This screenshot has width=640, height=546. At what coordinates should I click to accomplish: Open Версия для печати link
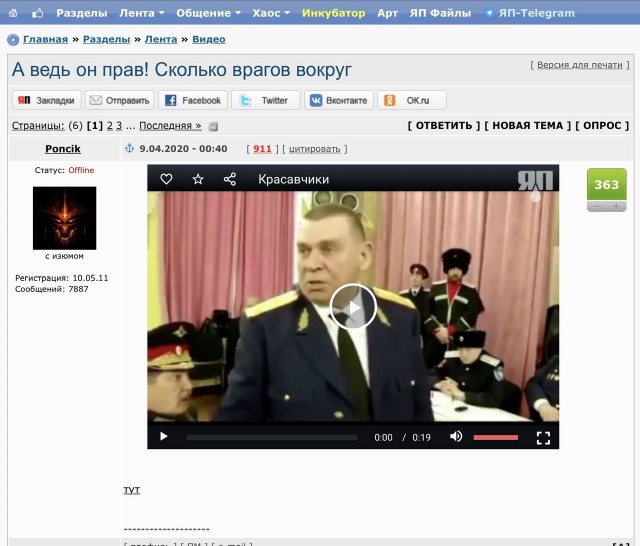point(580,65)
